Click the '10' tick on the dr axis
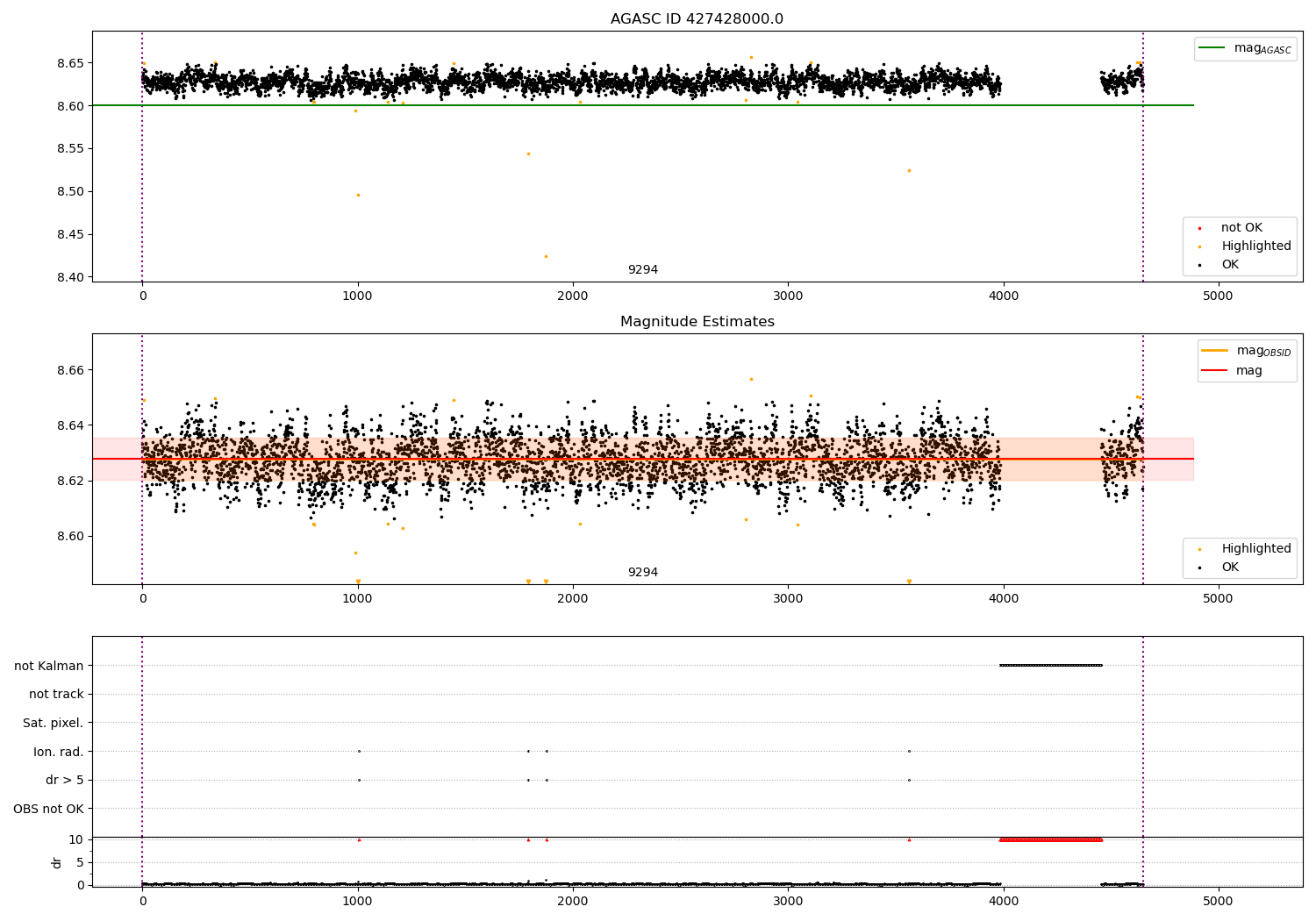Screen dimensions: 1316x921 click(76, 839)
